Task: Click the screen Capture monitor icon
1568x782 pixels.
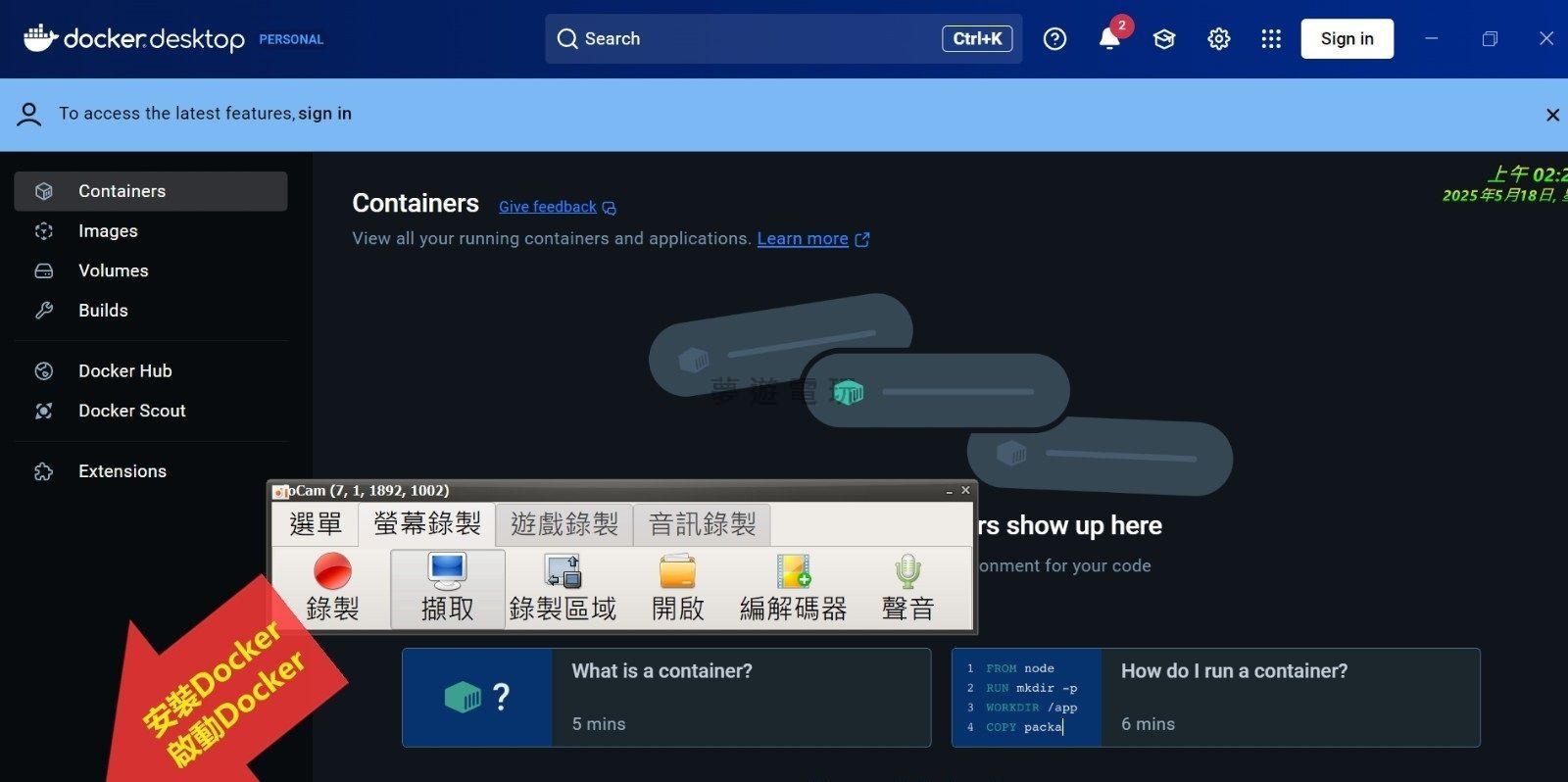Action: point(447,572)
